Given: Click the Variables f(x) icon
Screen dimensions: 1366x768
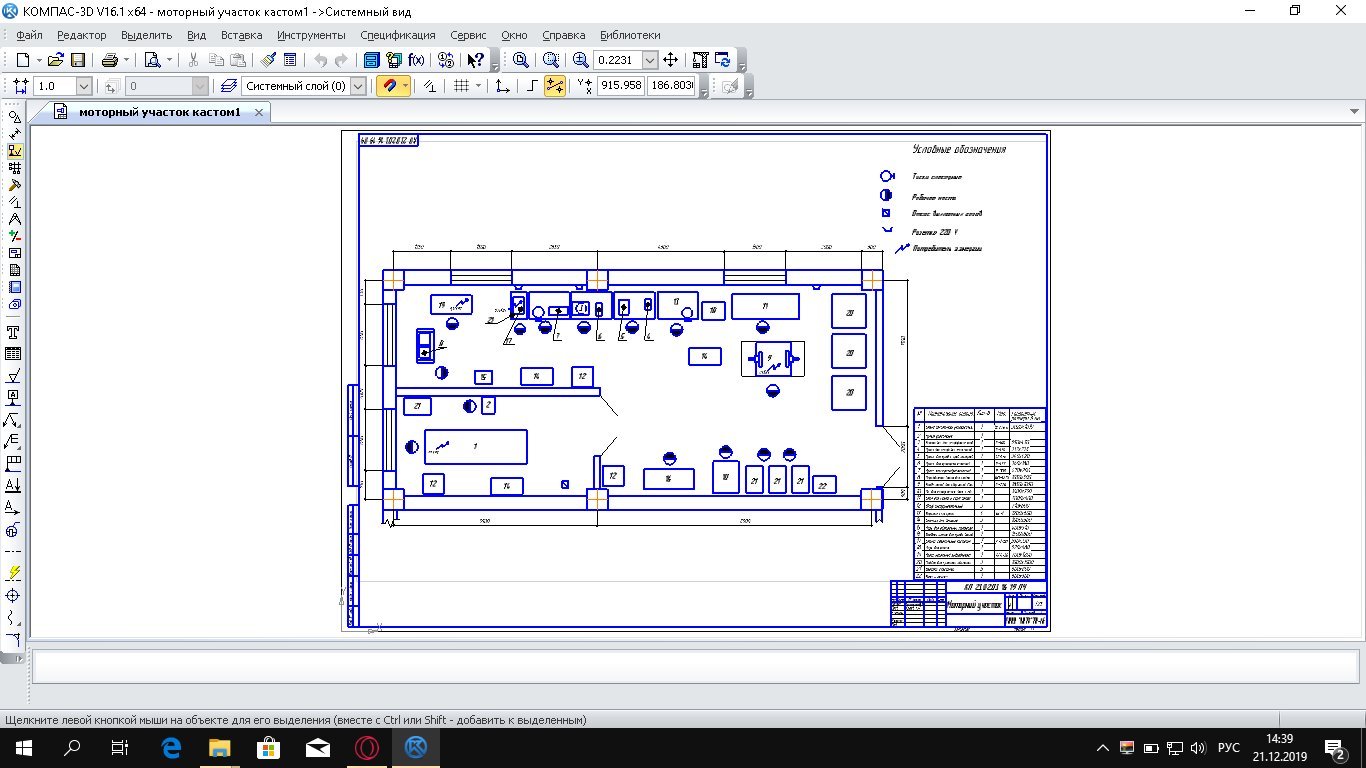Looking at the screenshot, I should 417,60.
